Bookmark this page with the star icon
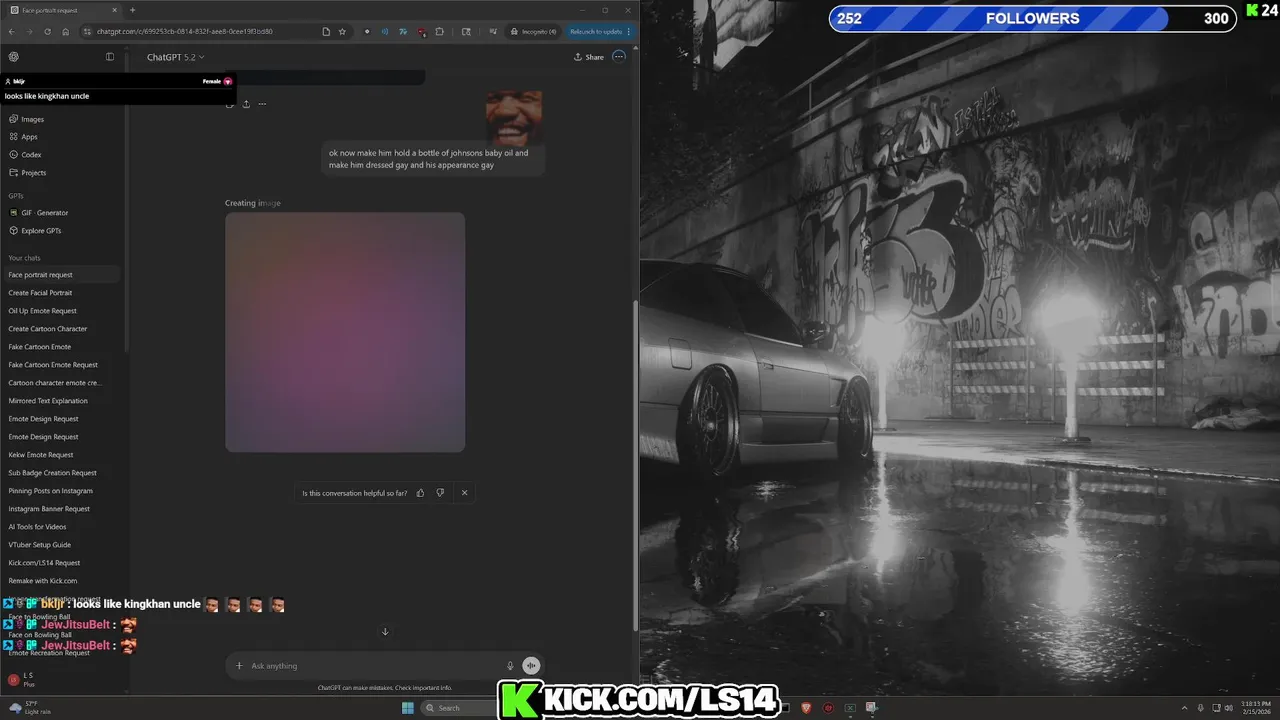Viewport: 1280px width, 720px height. pyautogui.click(x=342, y=31)
